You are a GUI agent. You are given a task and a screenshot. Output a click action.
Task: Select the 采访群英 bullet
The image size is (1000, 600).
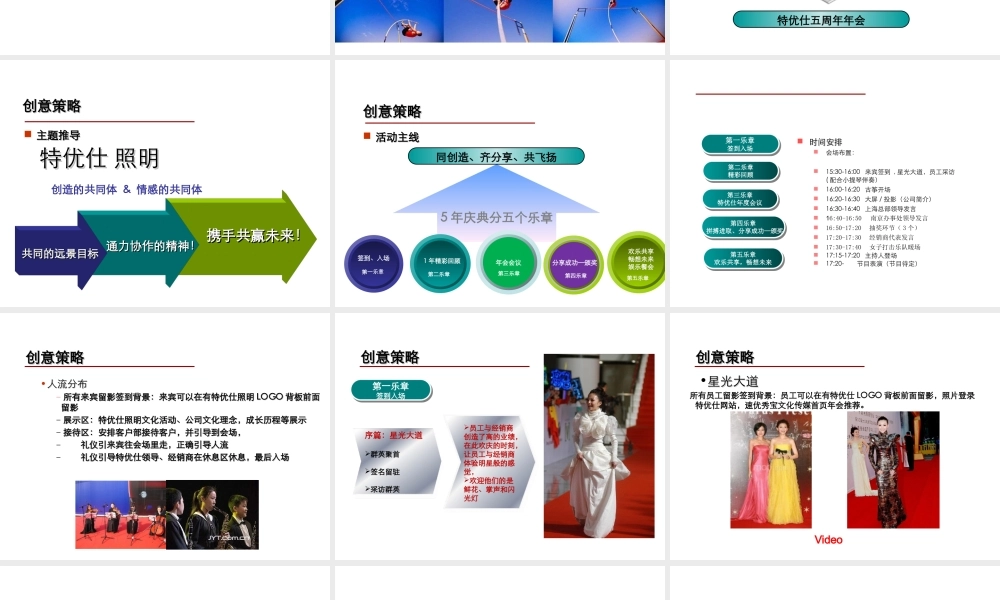click(x=383, y=489)
